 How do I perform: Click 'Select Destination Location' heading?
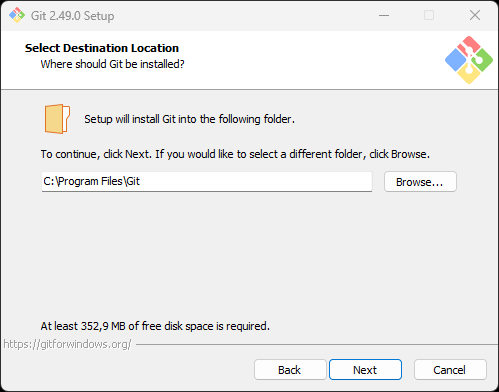pyautogui.click(x=102, y=48)
